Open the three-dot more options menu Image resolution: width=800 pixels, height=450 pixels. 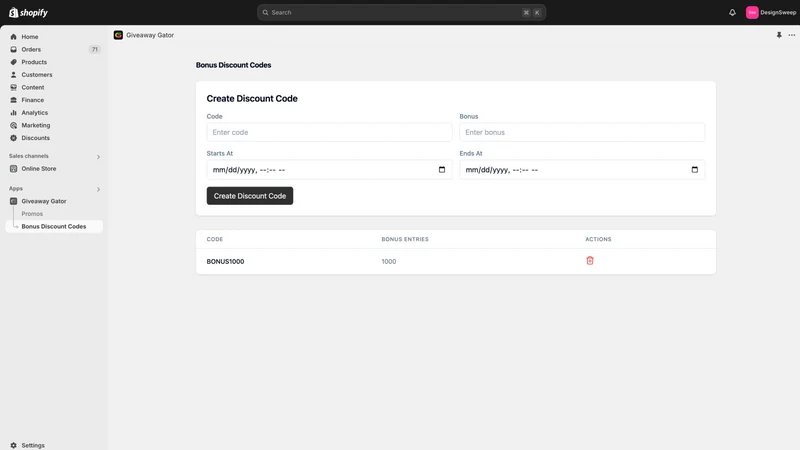(x=791, y=35)
